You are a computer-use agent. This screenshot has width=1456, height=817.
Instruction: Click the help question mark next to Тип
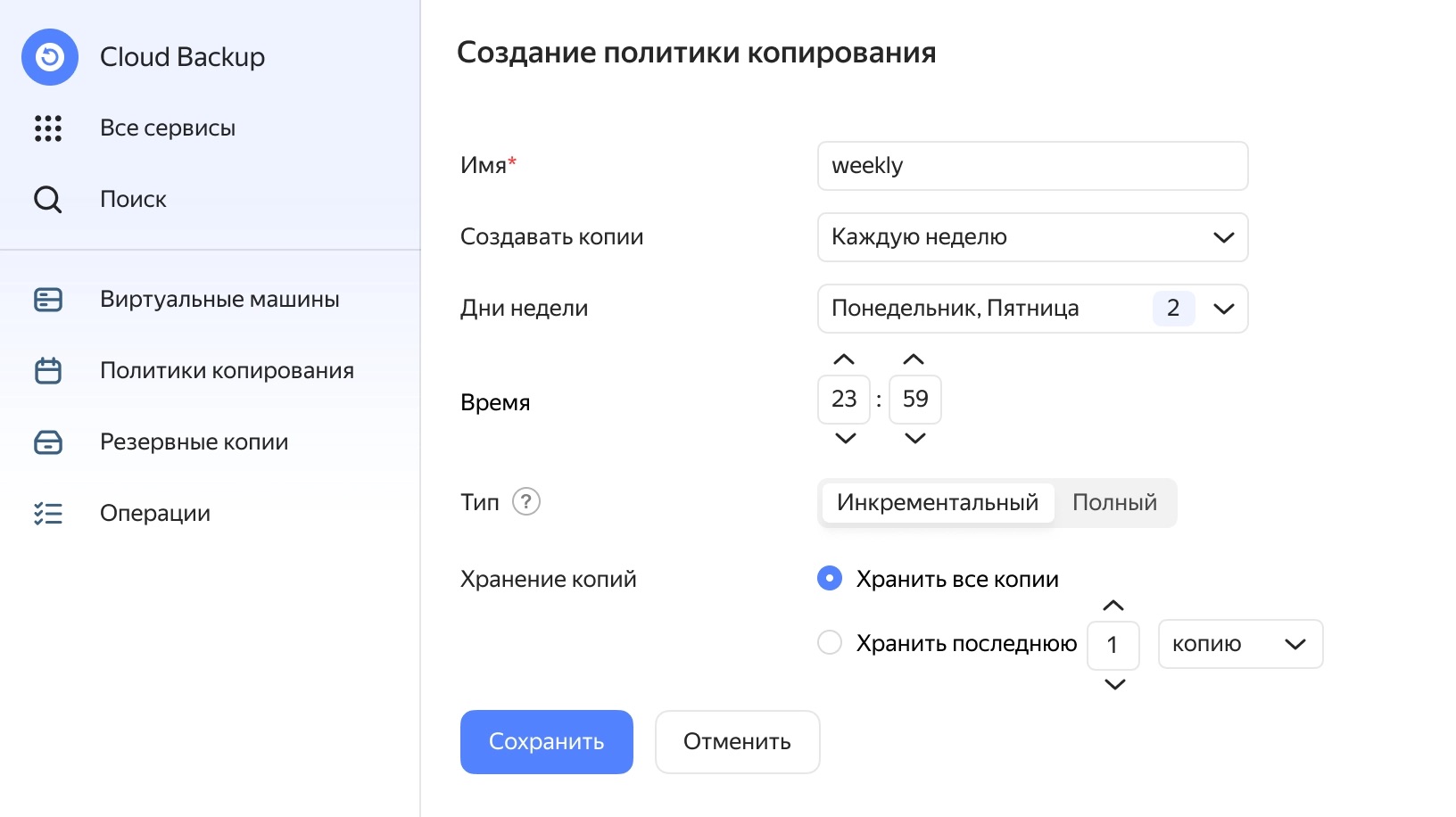pyautogui.click(x=526, y=502)
